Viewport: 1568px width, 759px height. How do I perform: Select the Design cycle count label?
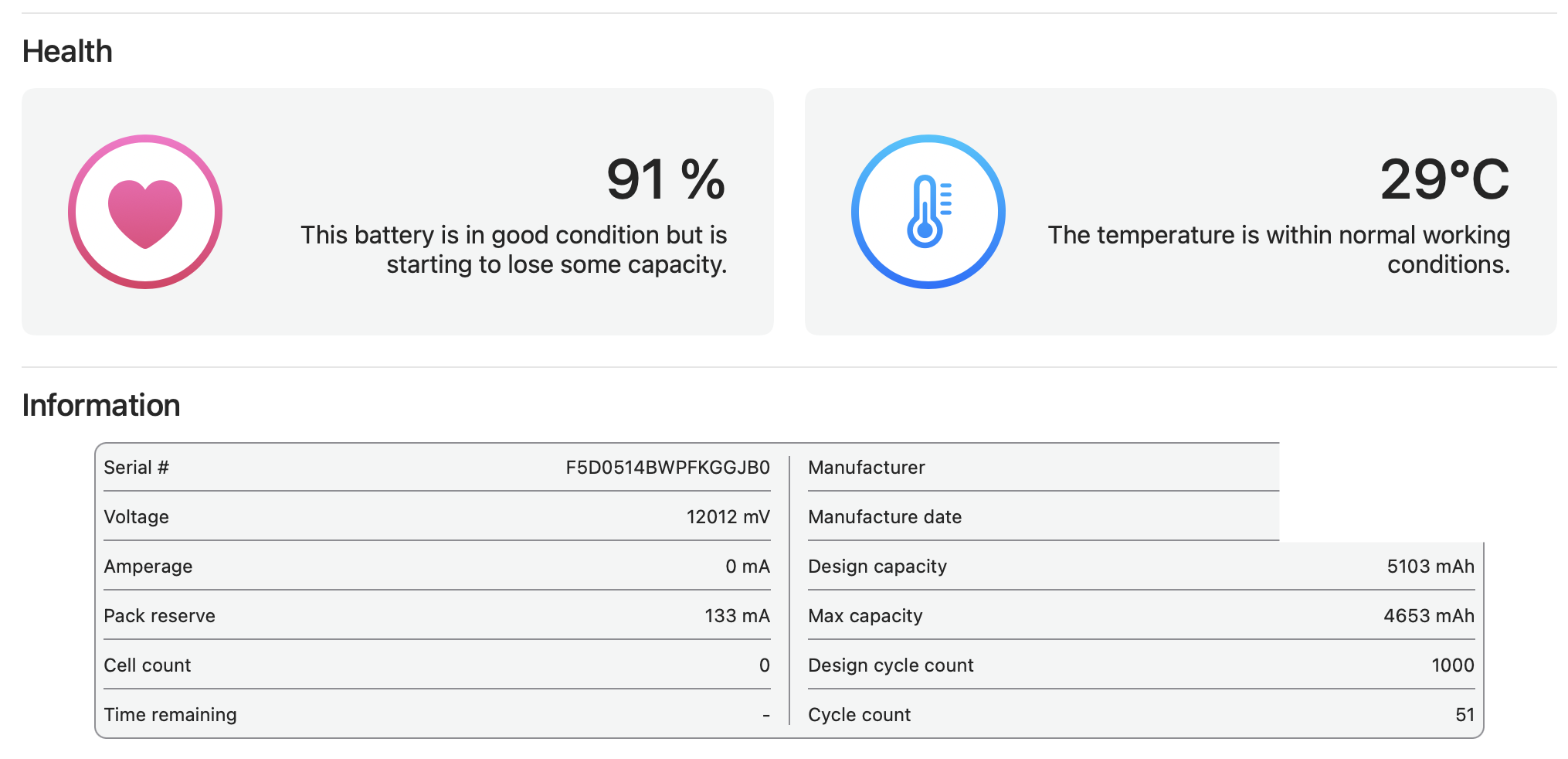[891, 665]
